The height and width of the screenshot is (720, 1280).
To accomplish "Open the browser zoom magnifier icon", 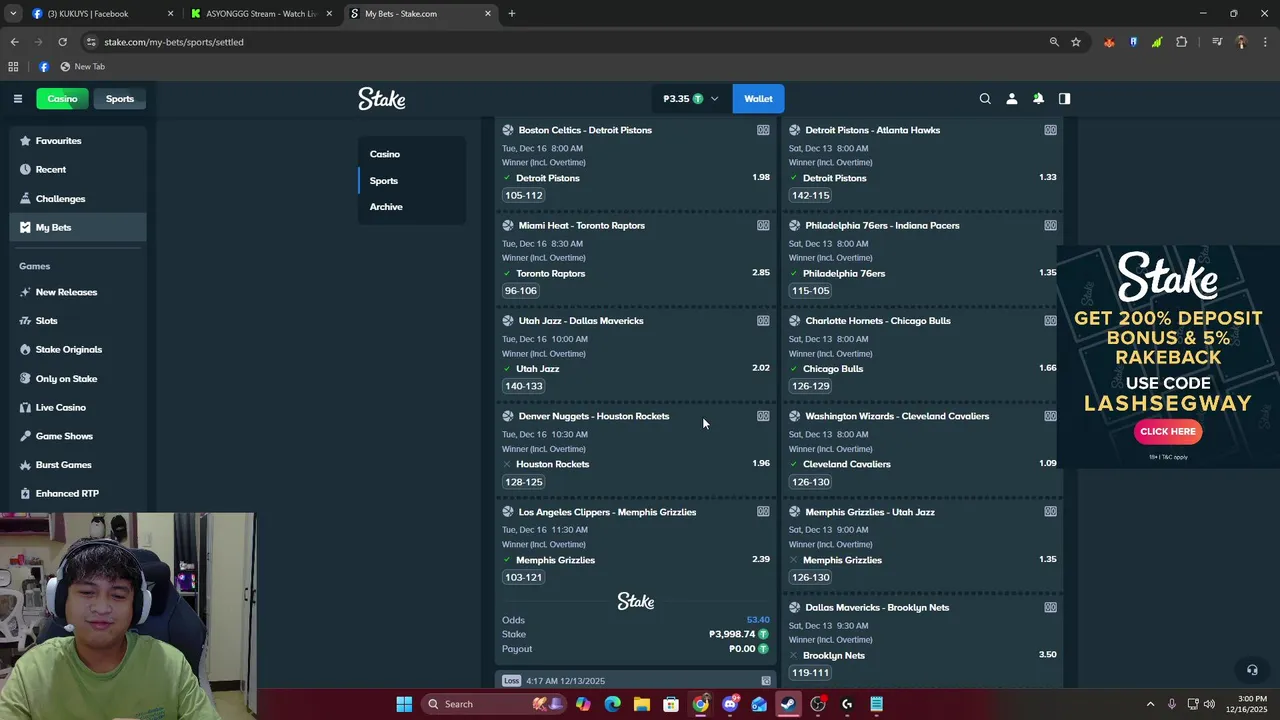I will click(1054, 42).
